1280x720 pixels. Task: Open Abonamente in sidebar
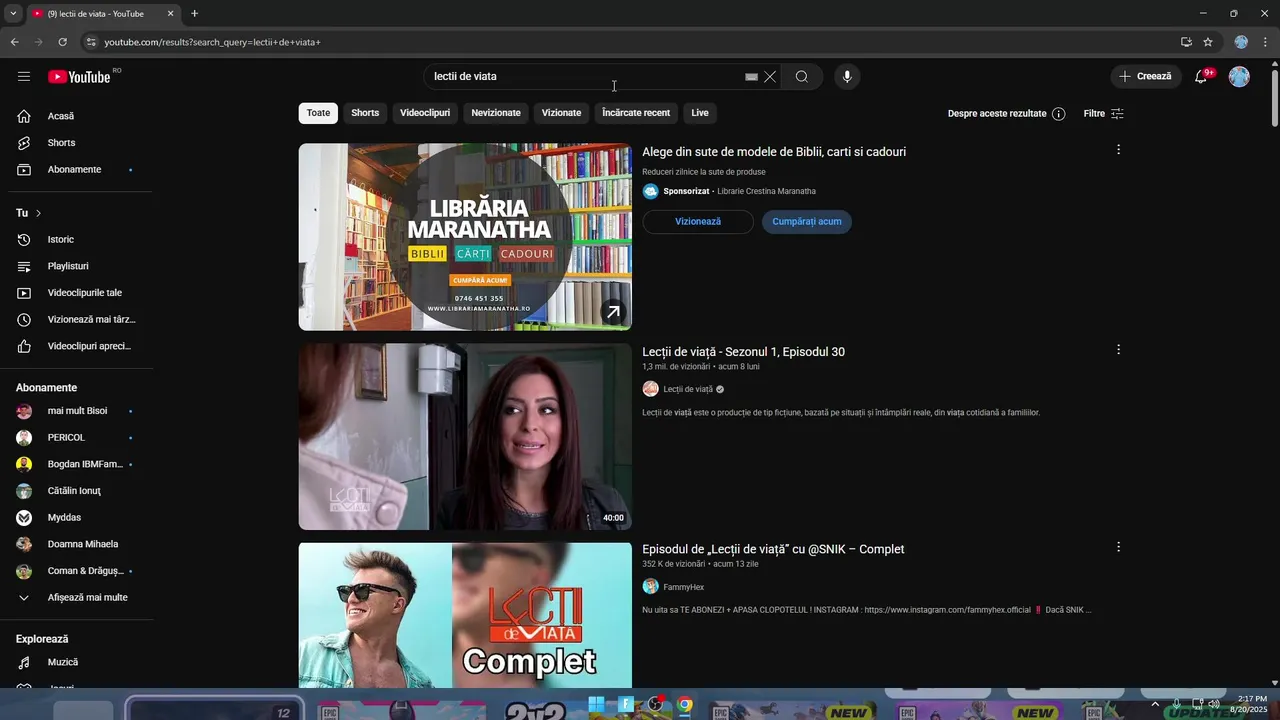click(x=77, y=169)
